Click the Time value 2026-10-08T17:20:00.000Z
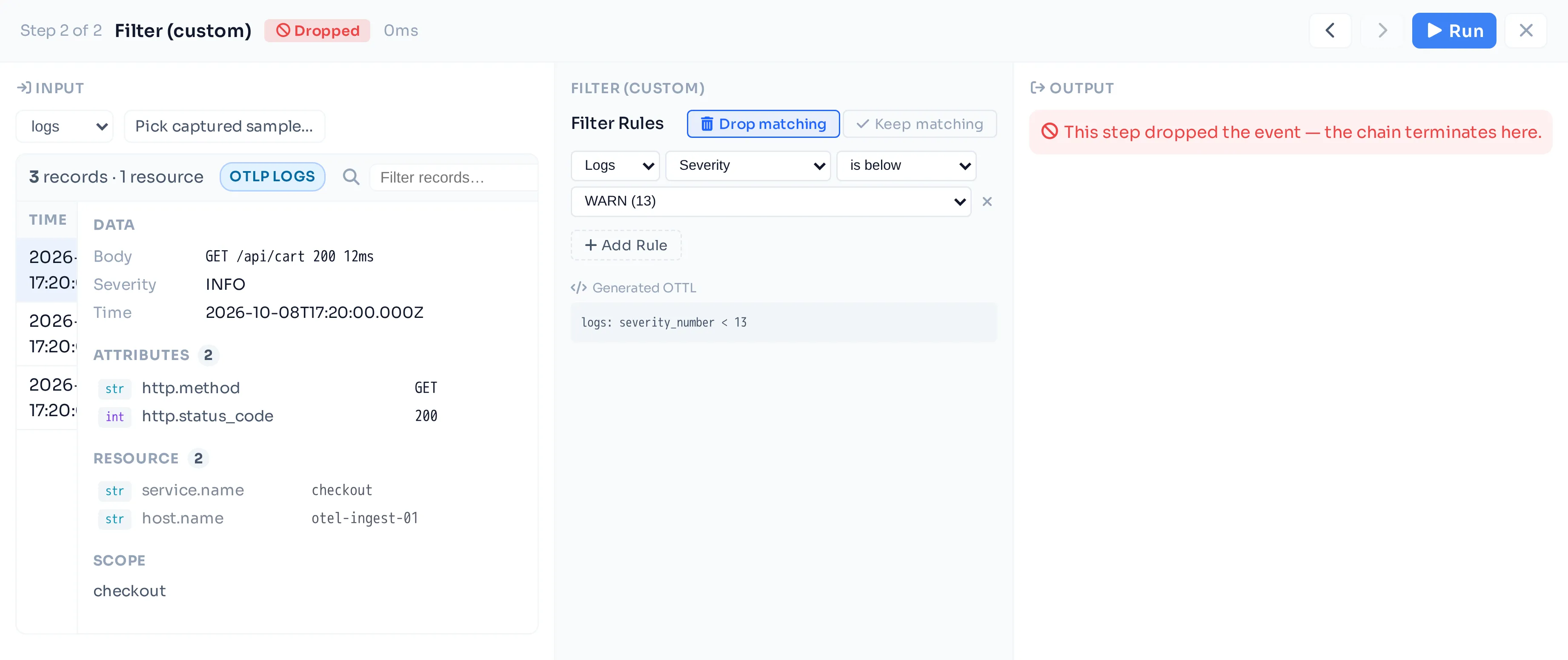The height and width of the screenshot is (660, 1568). tap(314, 313)
